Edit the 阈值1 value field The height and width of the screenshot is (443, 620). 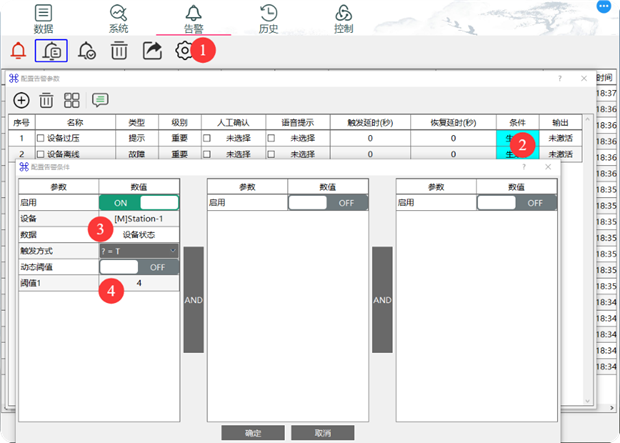click(x=139, y=283)
